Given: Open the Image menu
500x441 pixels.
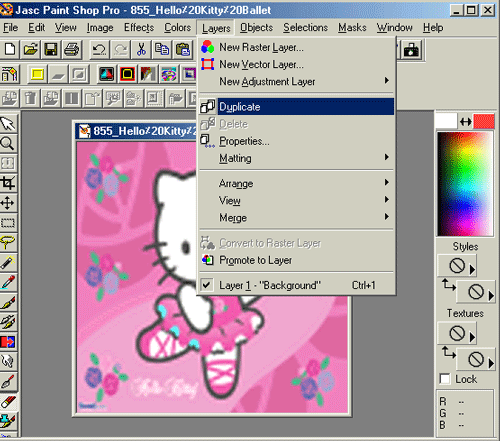Looking at the screenshot, I should point(100,27).
